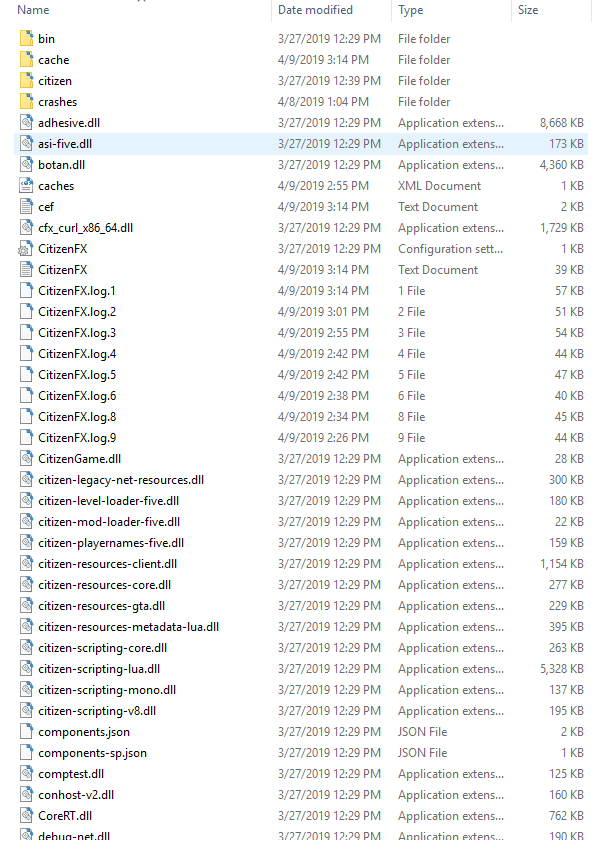Click the components.json file icon
This screenshot has height=856, width=610.
click(x=26, y=732)
